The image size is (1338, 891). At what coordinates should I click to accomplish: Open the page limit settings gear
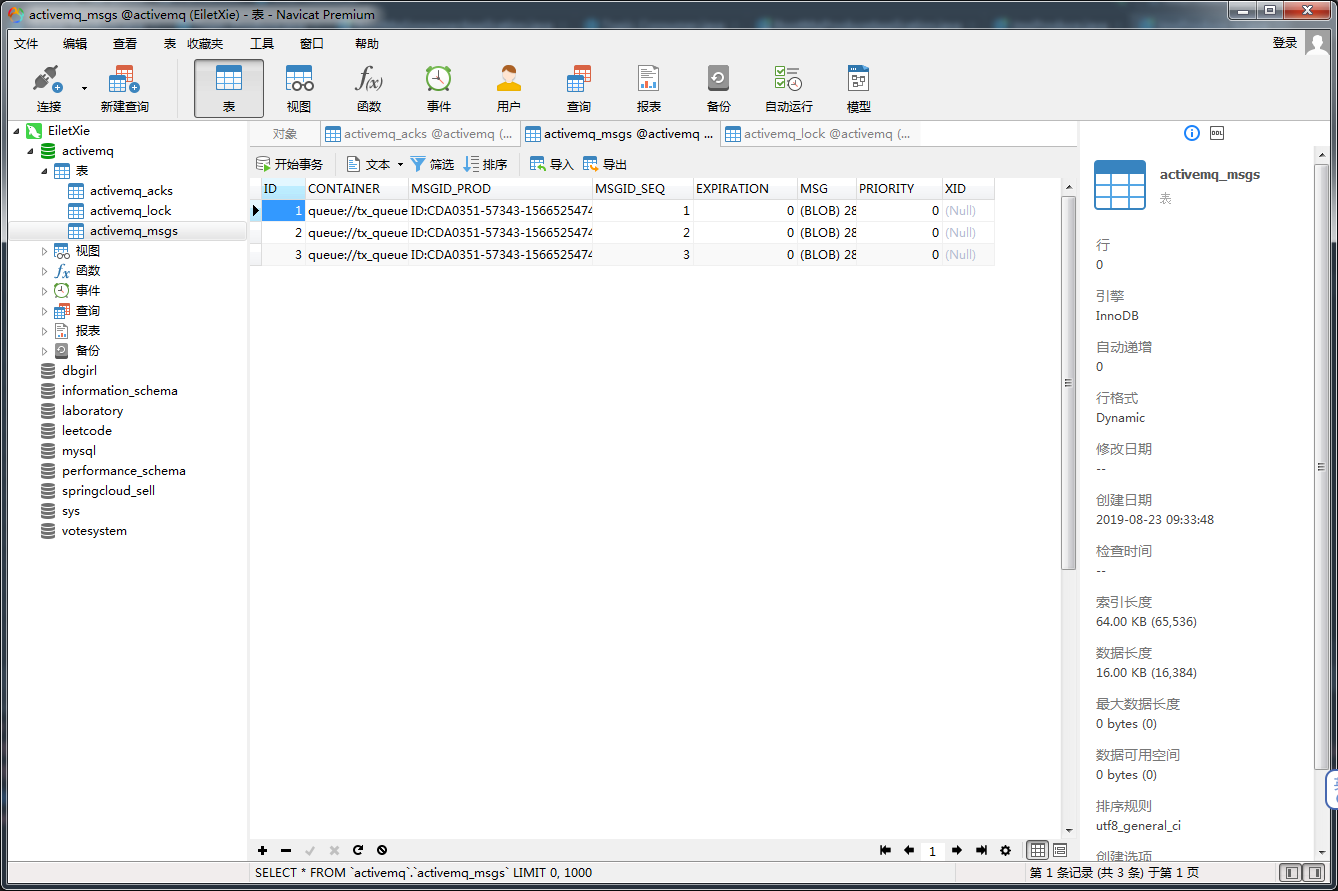click(1005, 850)
